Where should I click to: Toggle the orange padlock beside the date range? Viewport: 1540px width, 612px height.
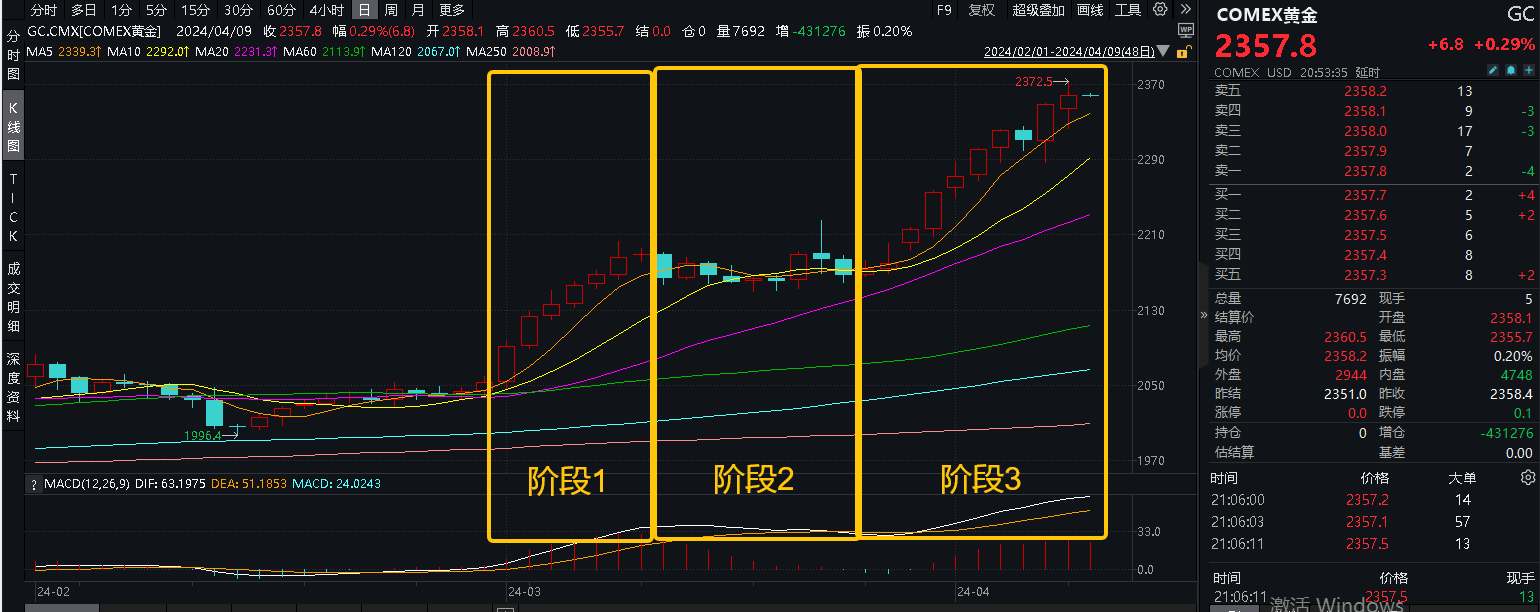pyautogui.click(x=1184, y=51)
